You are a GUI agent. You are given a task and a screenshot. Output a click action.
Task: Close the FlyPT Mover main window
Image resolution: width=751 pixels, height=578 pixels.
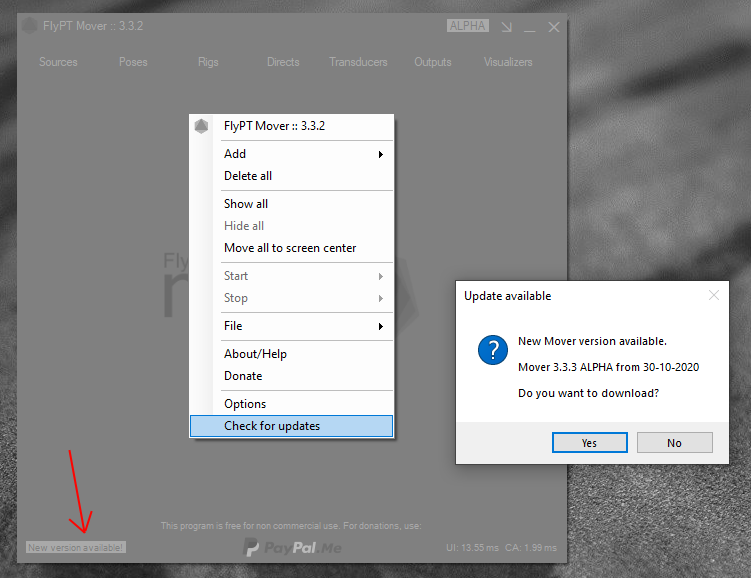[x=554, y=27]
